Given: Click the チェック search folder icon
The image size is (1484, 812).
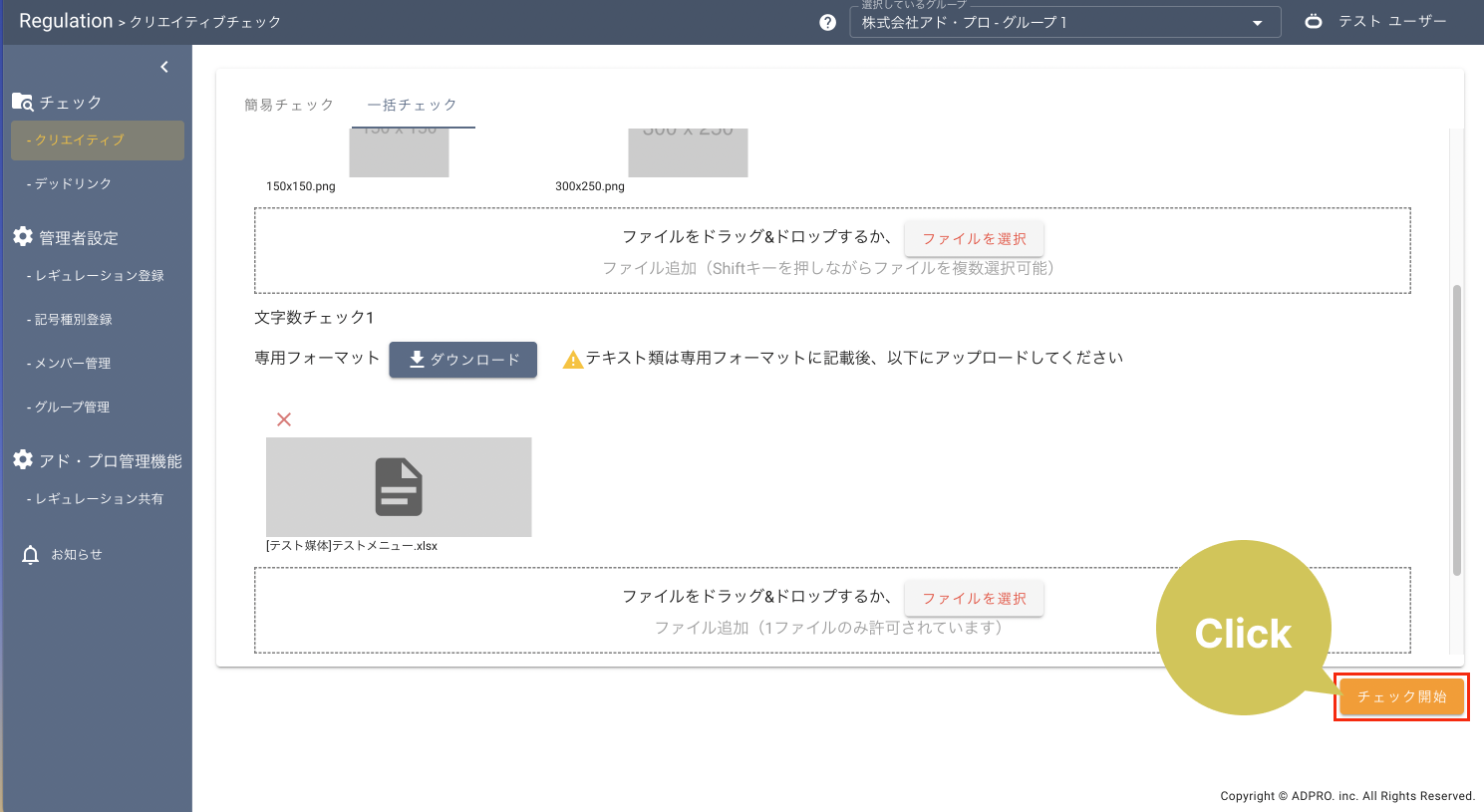Looking at the screenshot, I should coord(22,102).
